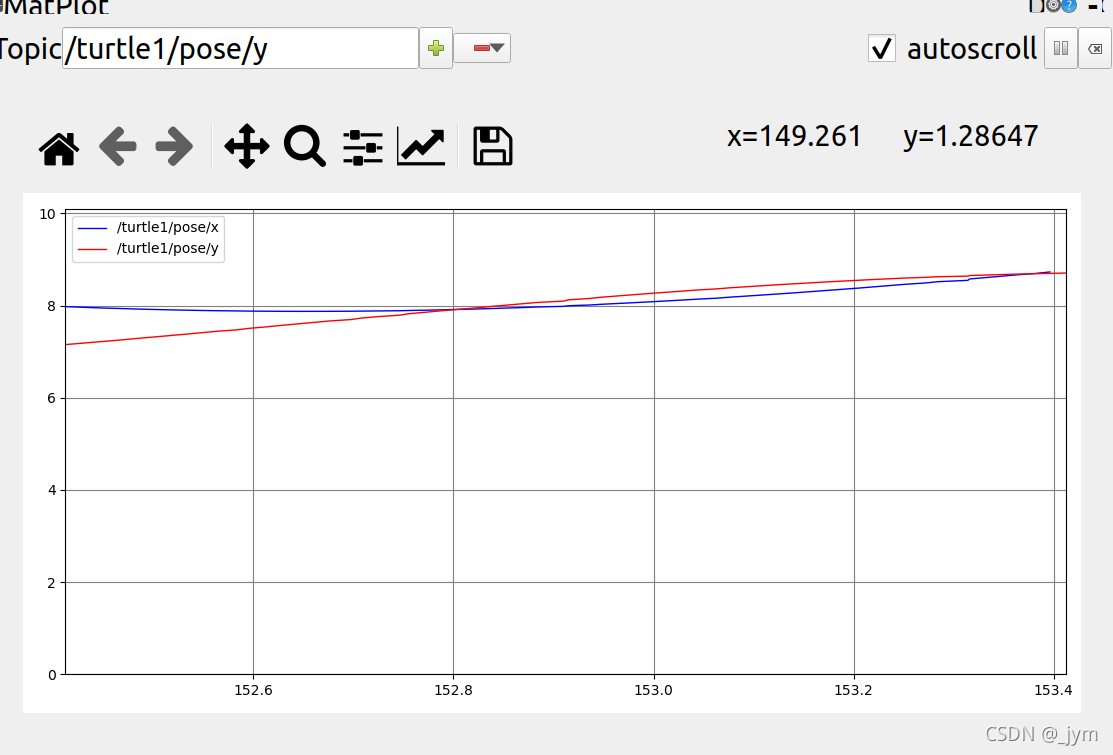
Task: Add topic with green plus button
Action: 436,48
